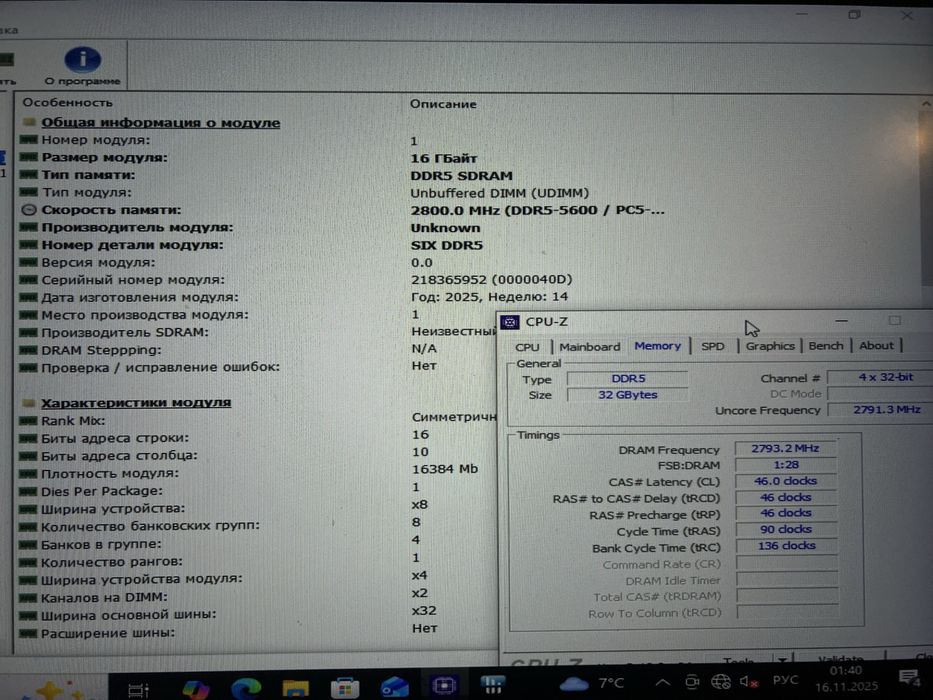Select the "Размер модуля" row
The width and height of the screenshot is (933, 700).
click(x=250, y=158)
